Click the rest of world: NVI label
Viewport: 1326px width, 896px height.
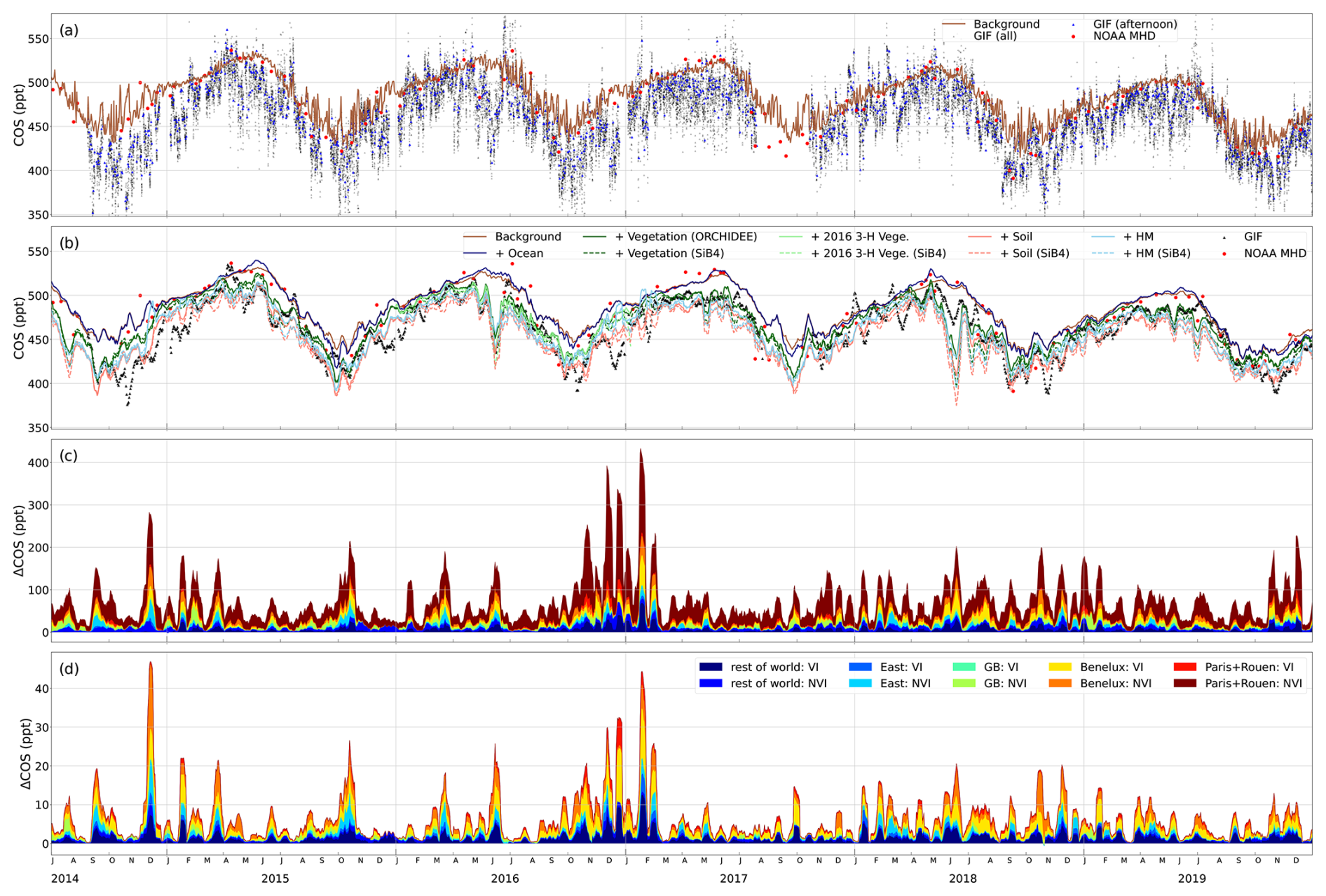click(778, 683)
